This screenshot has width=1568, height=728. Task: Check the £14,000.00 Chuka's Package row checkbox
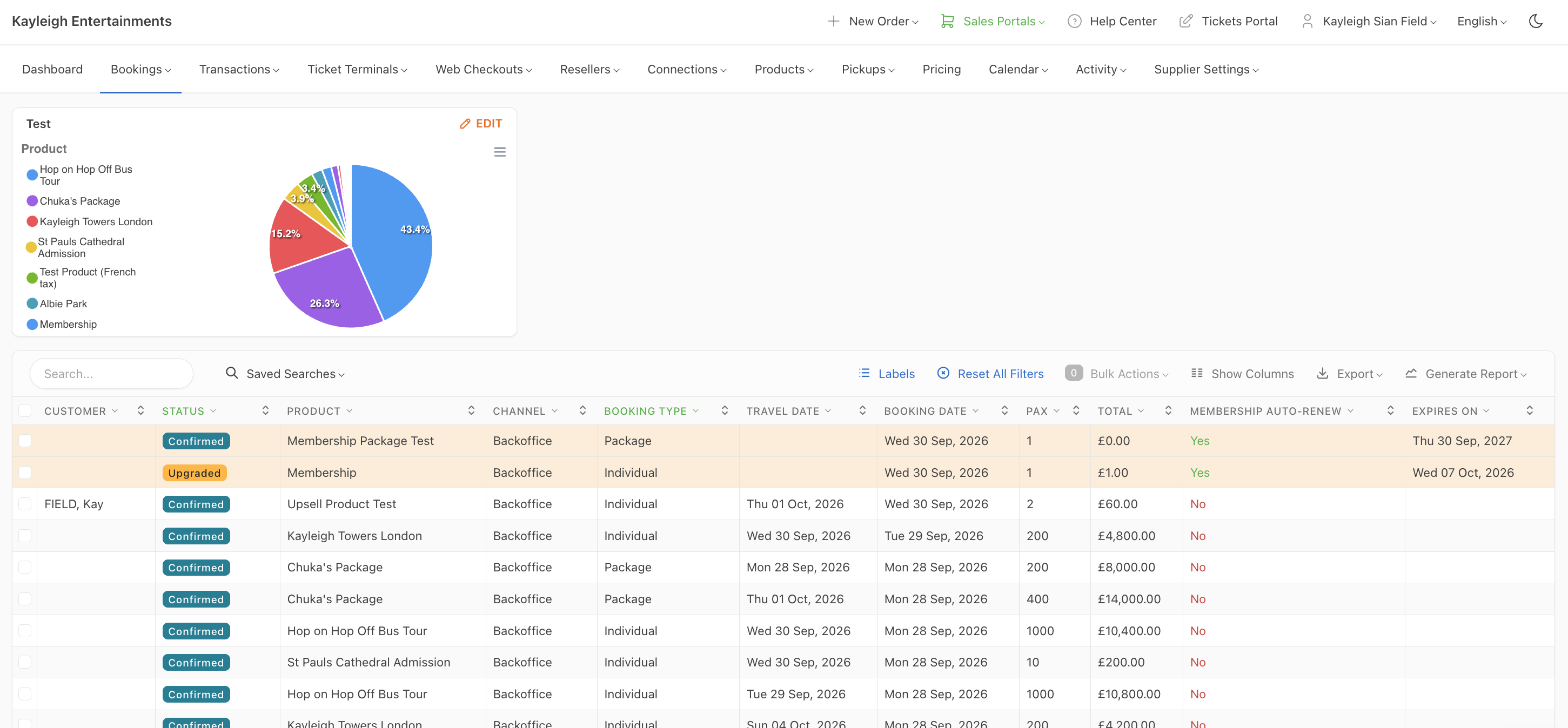(x=25, y=598)
